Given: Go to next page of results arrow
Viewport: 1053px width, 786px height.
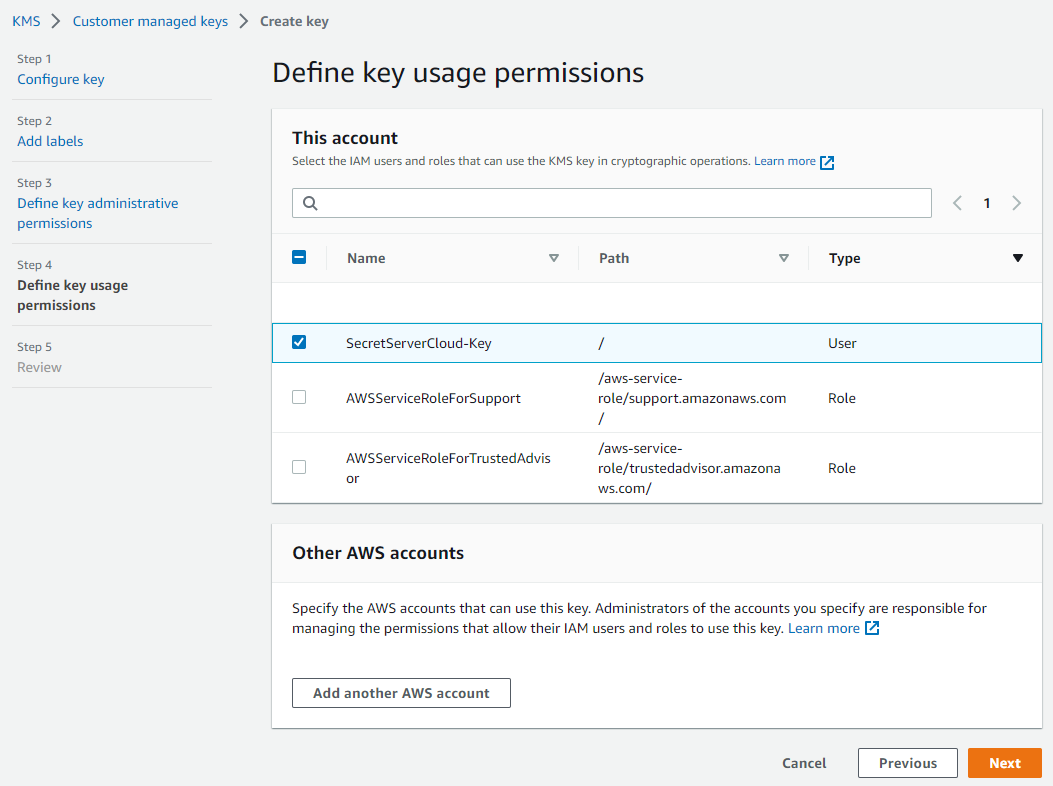Looking at the screenshot, I should (1017, 203).
